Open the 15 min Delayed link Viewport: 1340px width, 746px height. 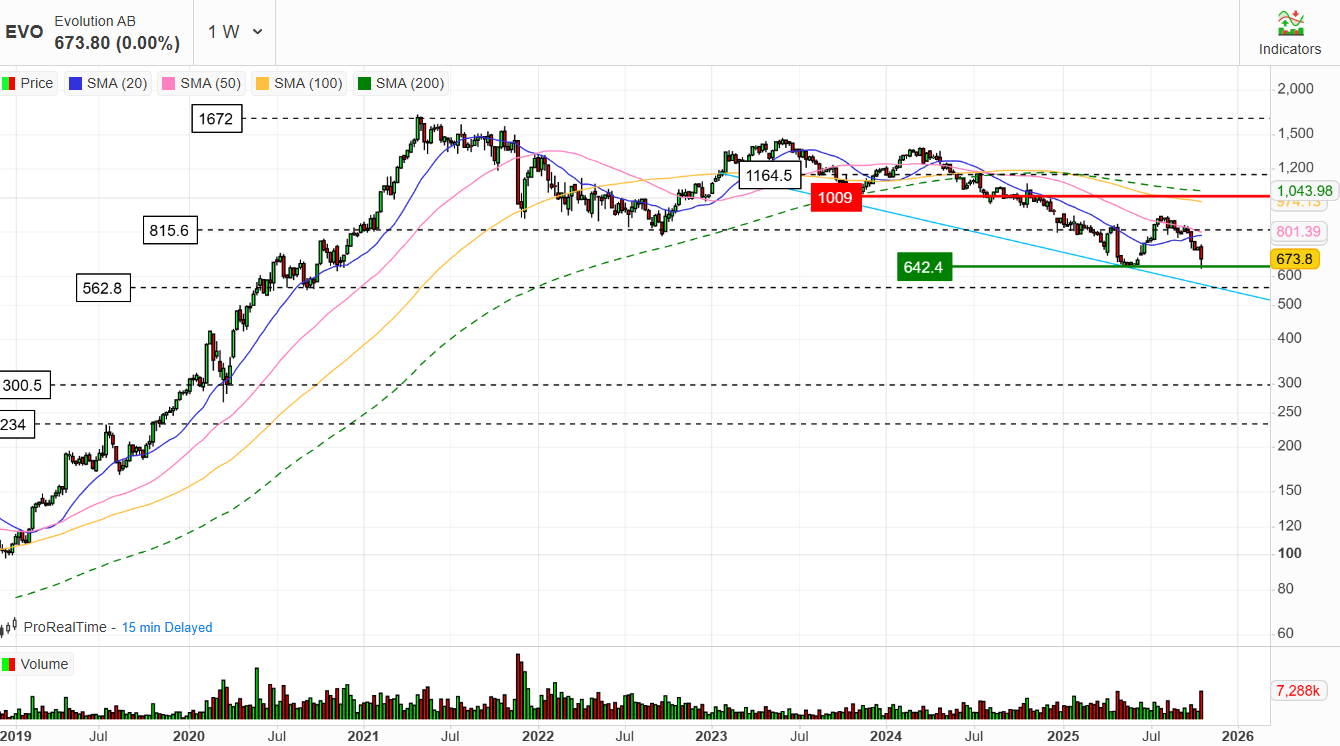[167, 627]
